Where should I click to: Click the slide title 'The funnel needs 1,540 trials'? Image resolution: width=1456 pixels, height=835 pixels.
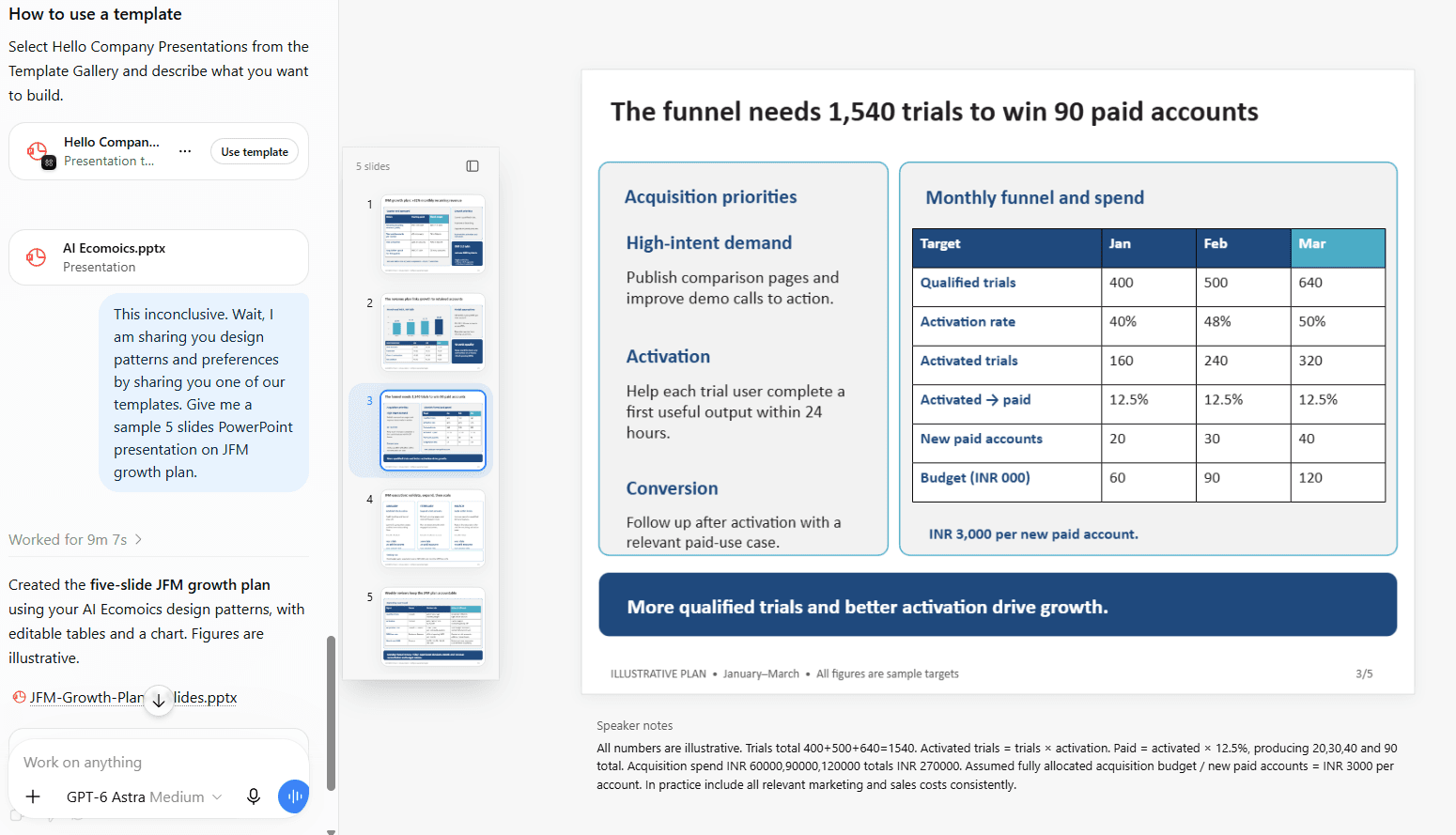pyautogui.click(x=934, y=112)
